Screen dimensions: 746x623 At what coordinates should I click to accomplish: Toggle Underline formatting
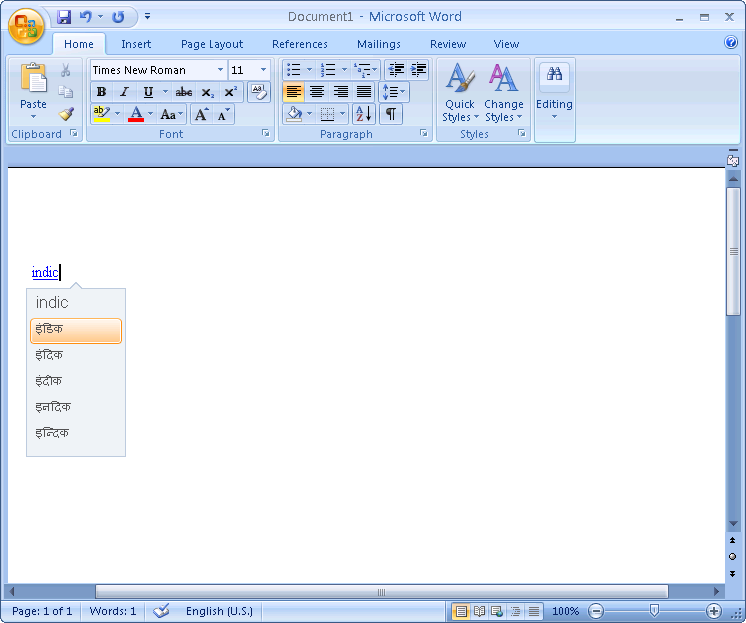click(148, 92)
